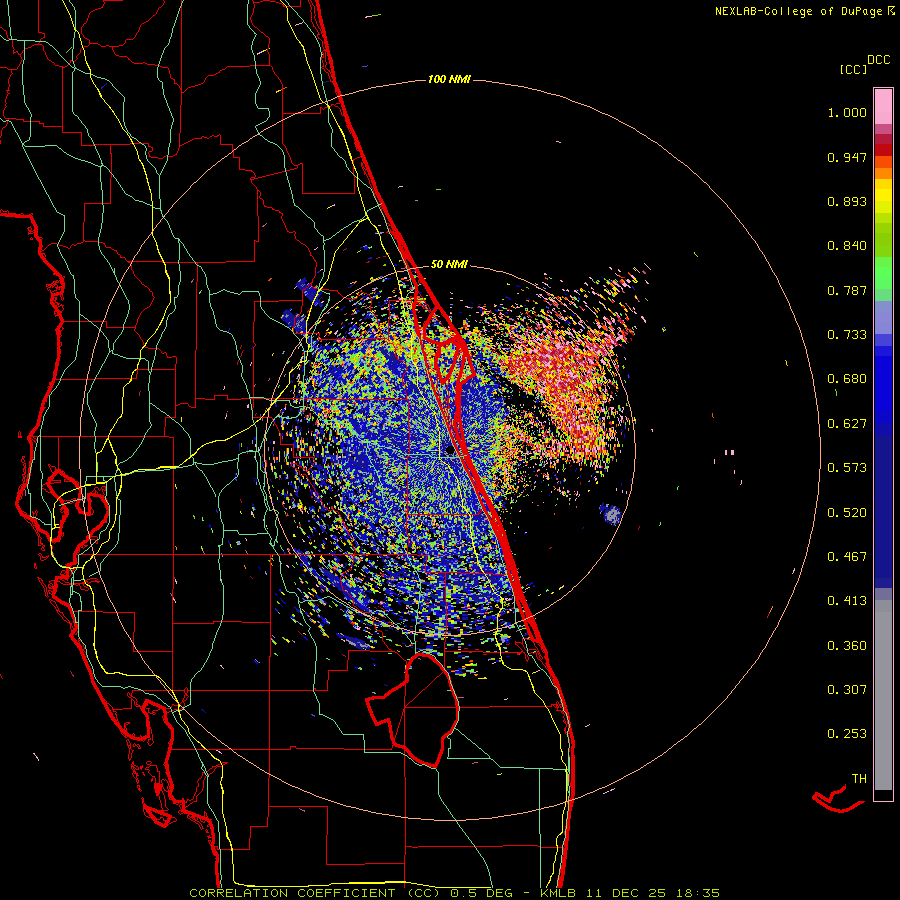The width and height of the screenshot is (900, 900).
Task: Select the 0.413 scale value
Action: [847, 601]
